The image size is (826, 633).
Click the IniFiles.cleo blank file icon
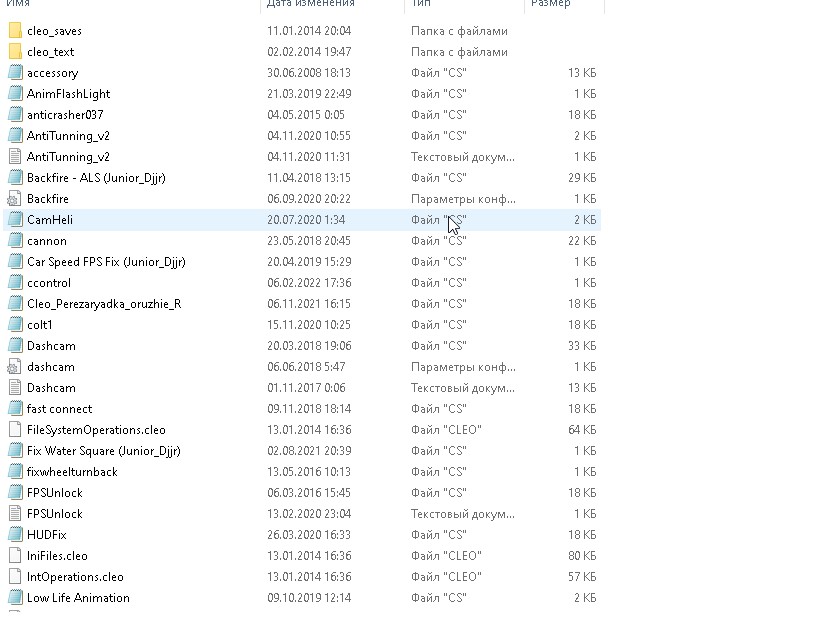(x=14, y=556)
